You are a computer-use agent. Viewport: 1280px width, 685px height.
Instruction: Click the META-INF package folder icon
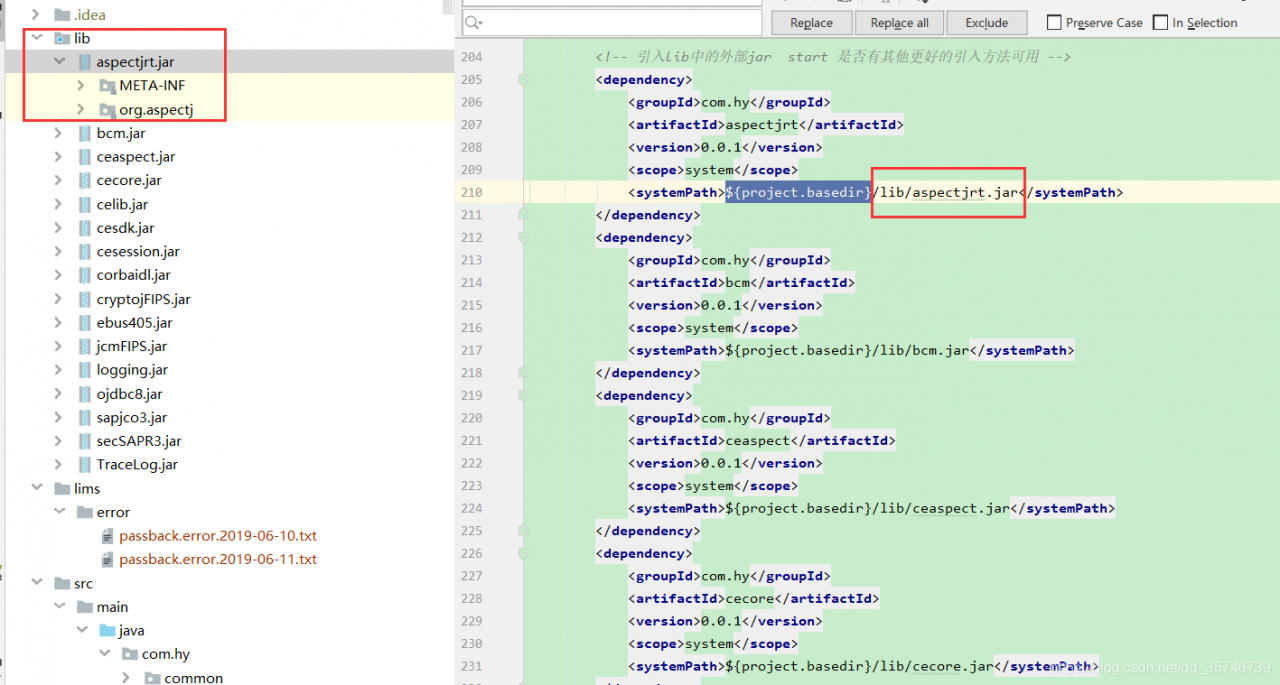[107, 86]
